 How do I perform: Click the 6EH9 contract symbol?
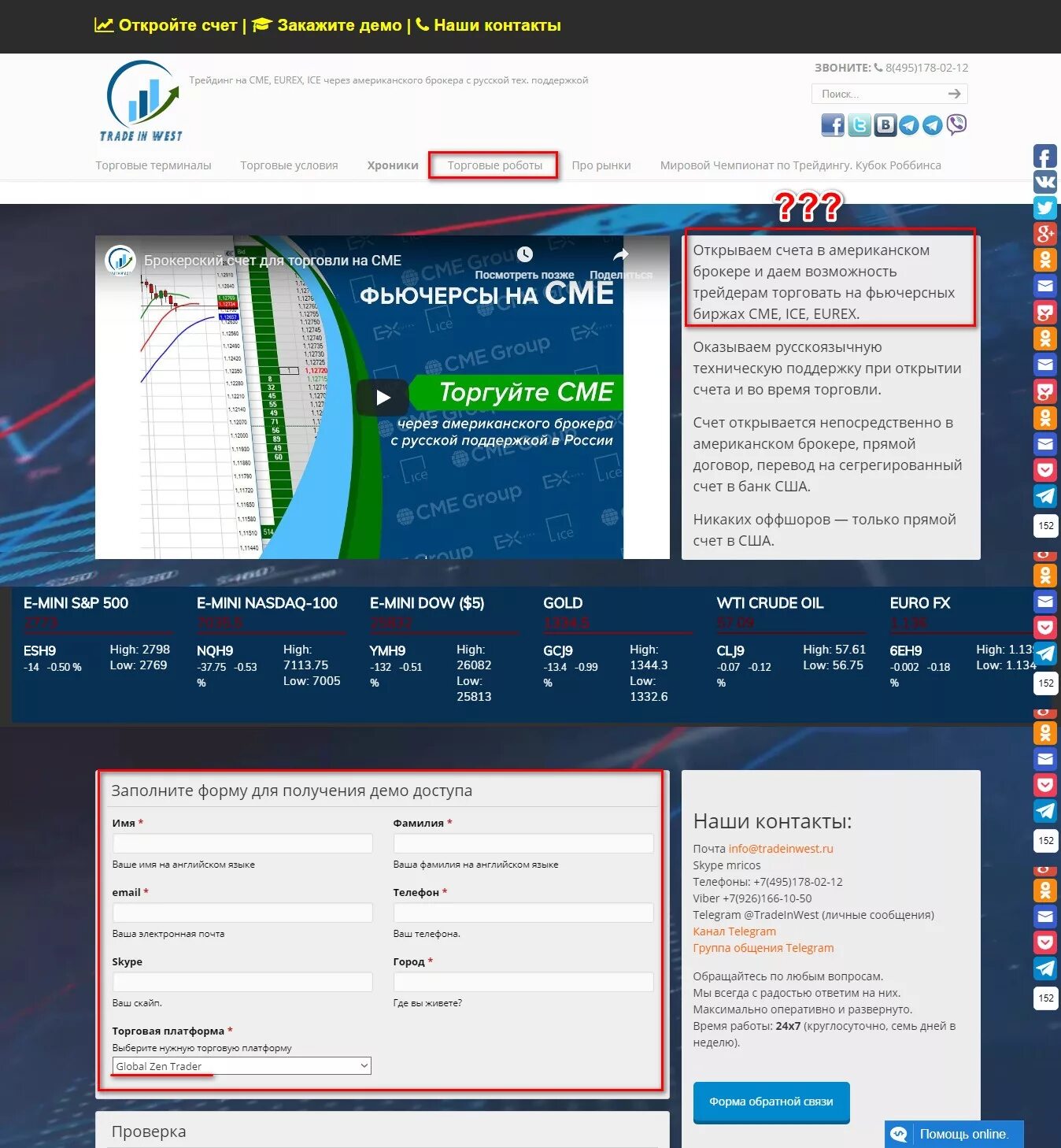(906, 651)
